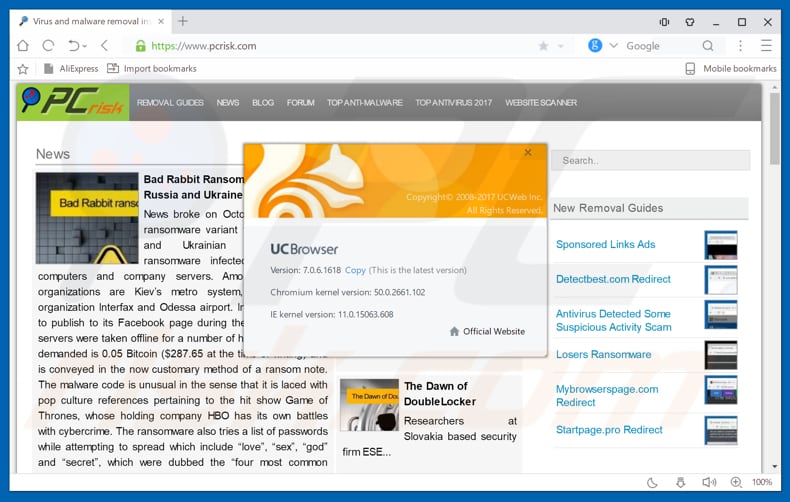
Task: Open Detectbest.com Redirect guide
Action: [x=613, y=279]
